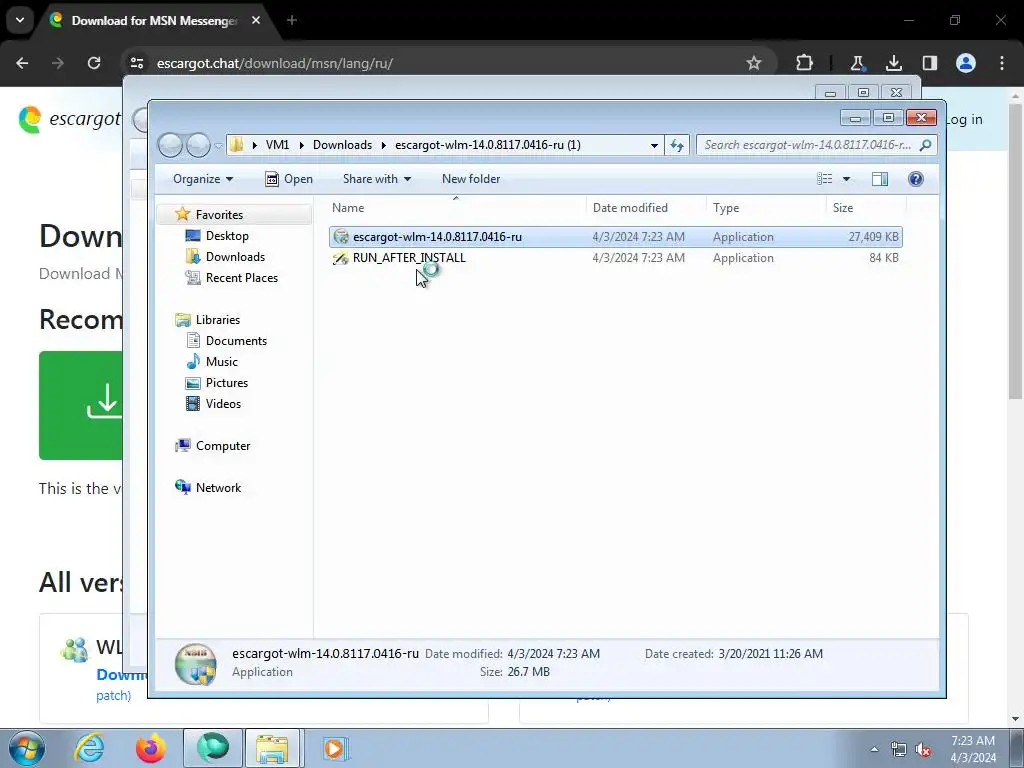Open Downloads in the navigation pane

[235, 257]
